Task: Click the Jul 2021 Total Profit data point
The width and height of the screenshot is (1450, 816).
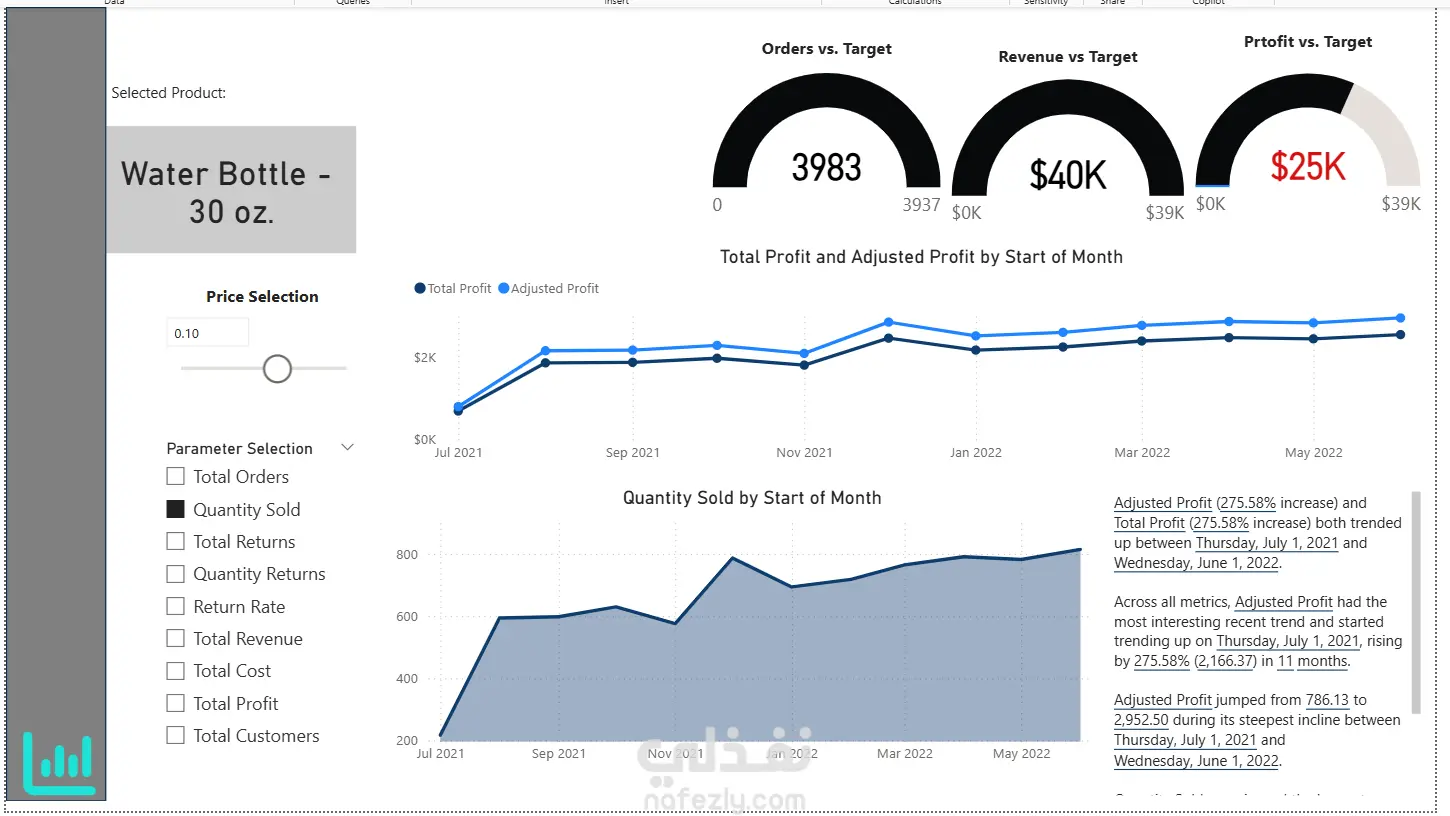Action: (x=458, y=411)
